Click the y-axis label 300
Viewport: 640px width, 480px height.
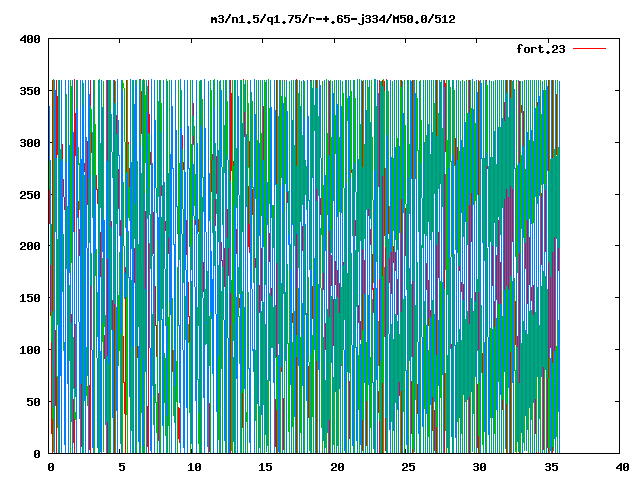click(30, 143)
